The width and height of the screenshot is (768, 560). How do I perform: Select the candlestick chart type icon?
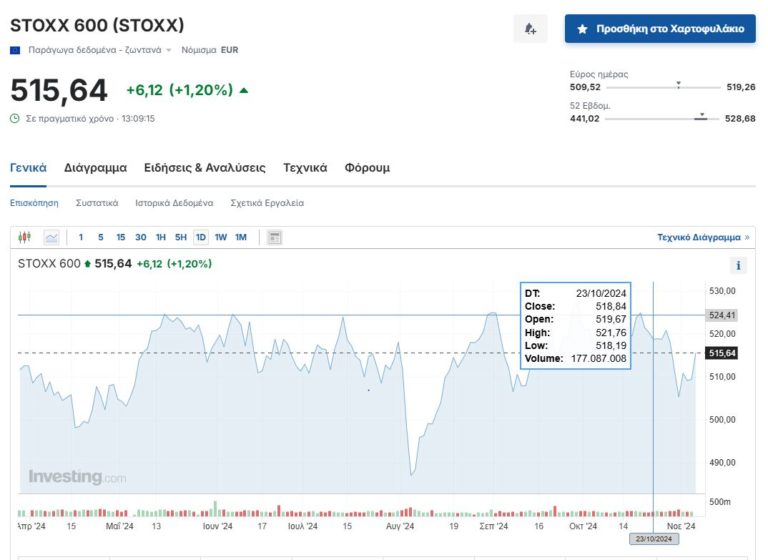(26, 237)
